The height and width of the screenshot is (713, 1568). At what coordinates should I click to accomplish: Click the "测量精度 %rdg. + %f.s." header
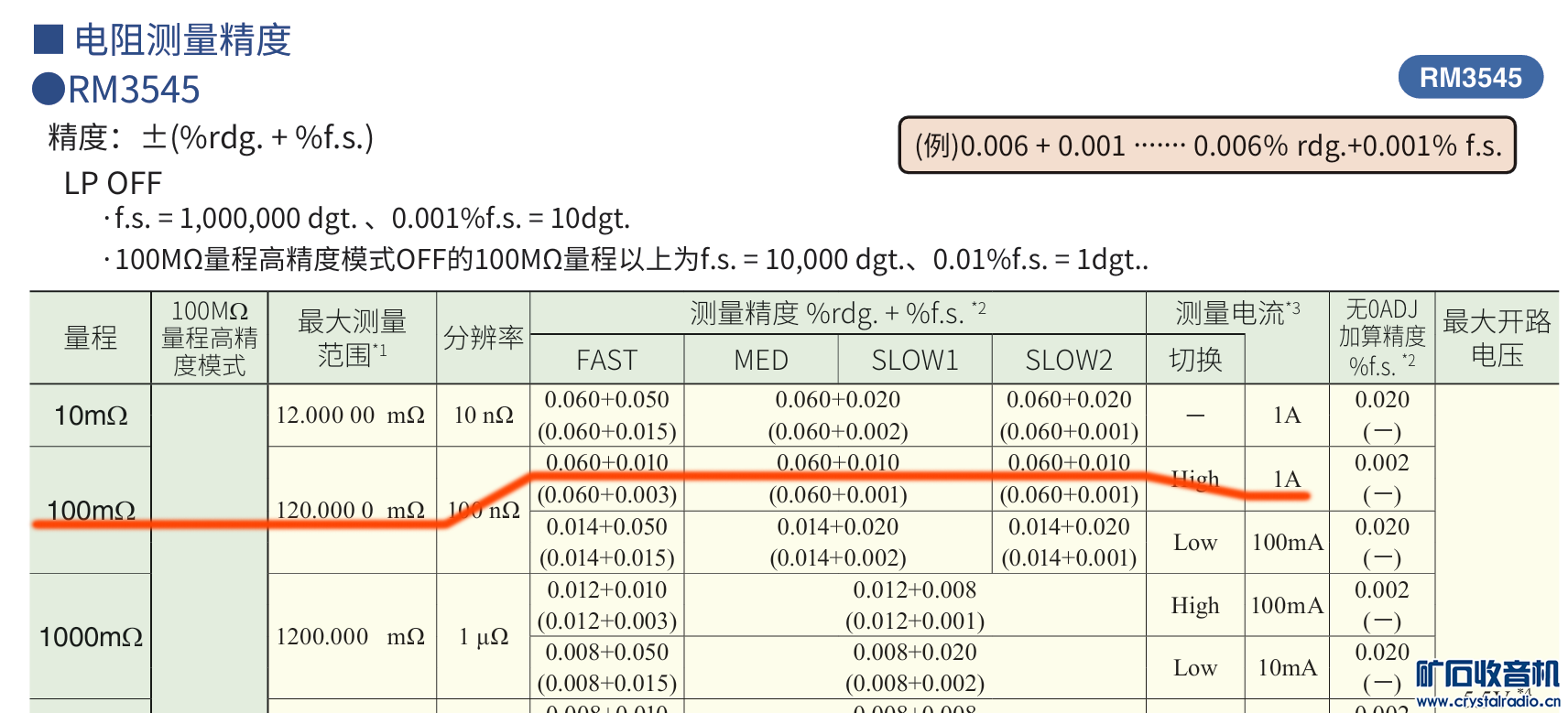pos(838,313)
